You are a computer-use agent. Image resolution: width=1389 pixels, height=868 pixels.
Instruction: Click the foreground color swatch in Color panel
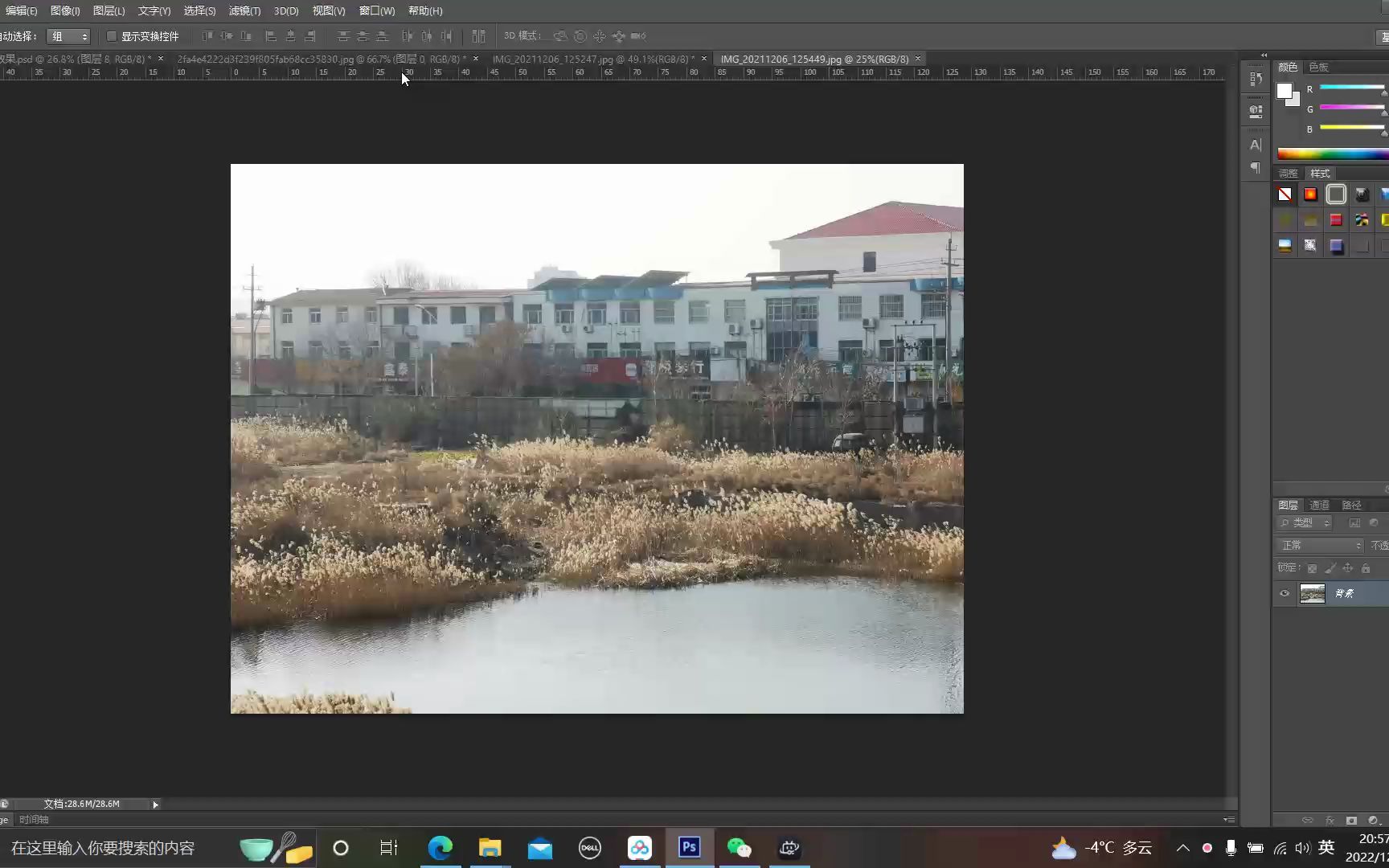click(1285, 91)
